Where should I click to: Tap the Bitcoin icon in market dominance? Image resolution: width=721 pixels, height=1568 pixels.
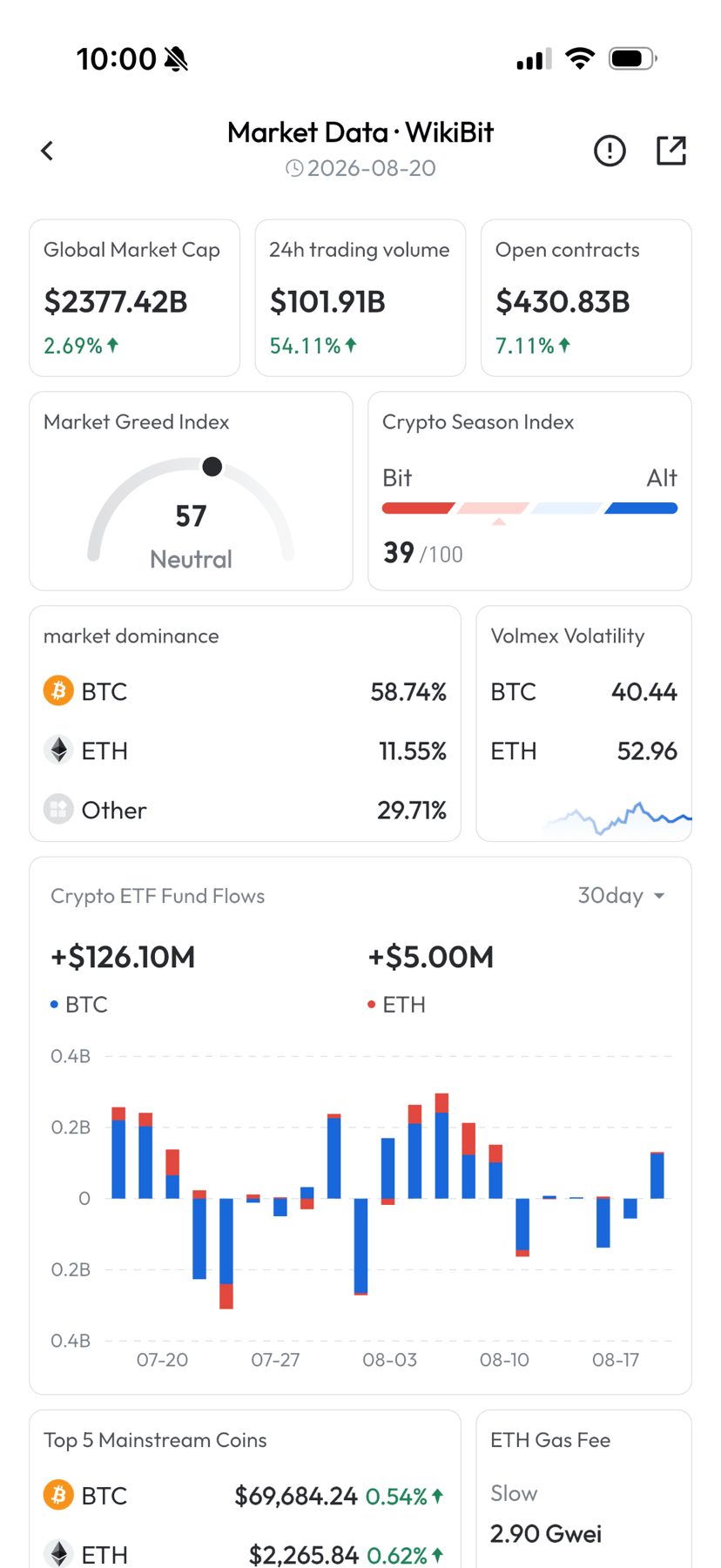[x=58, y=691]
